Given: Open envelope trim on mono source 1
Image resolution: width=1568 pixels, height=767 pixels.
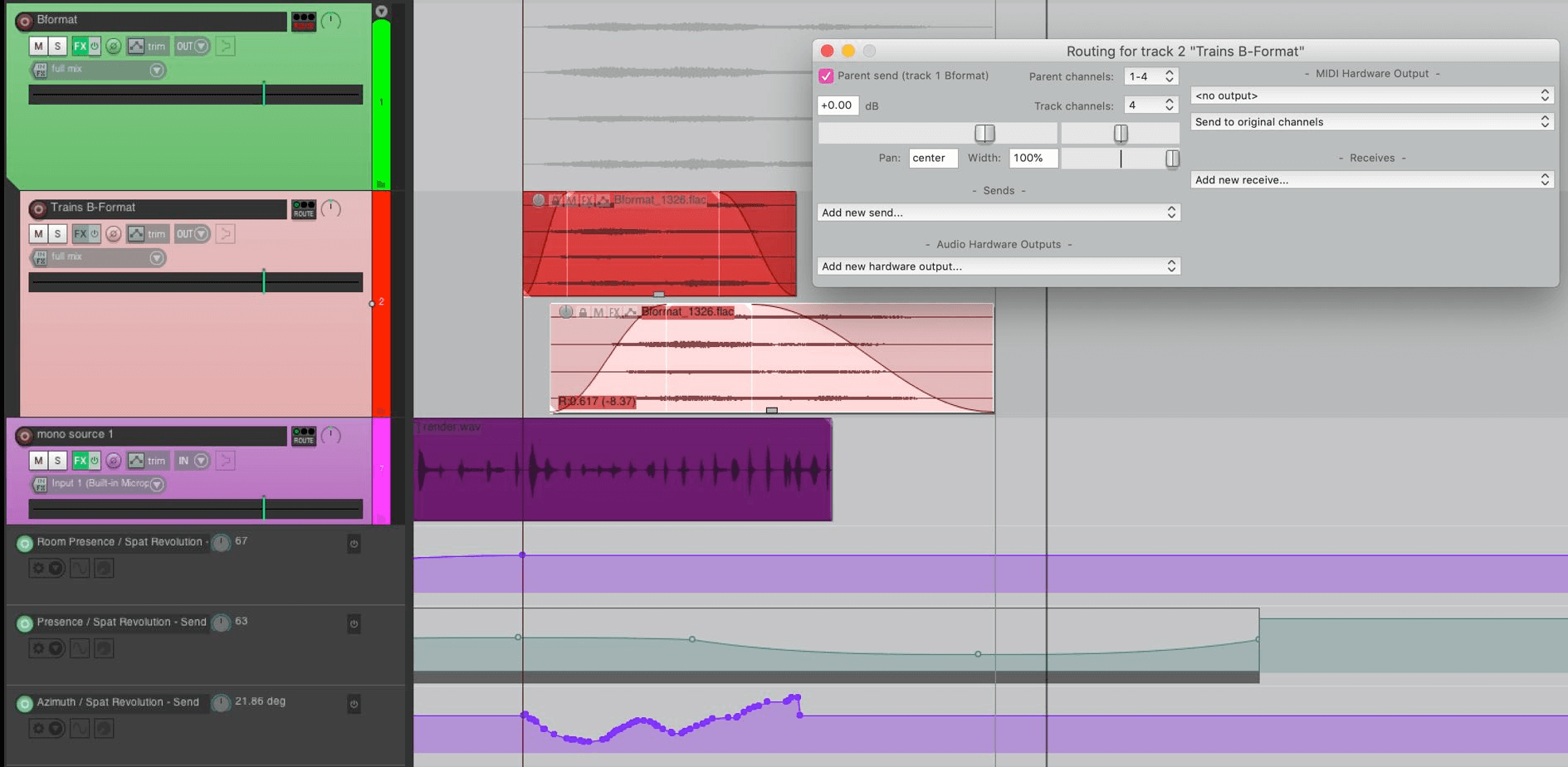Looking at the screenshot, I should click(x=147, y=461).
